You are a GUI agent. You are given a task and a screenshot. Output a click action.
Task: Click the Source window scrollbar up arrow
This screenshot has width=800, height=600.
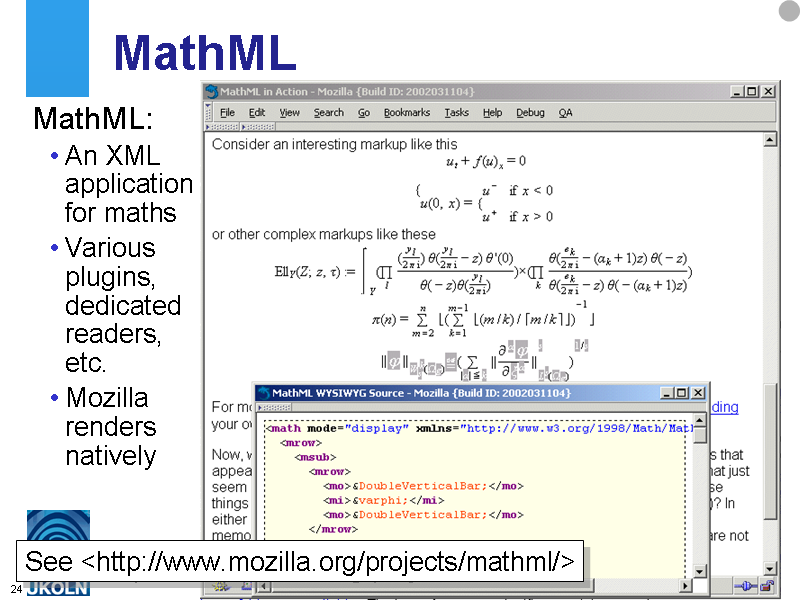pyautogui.click(x=700, y=421)
